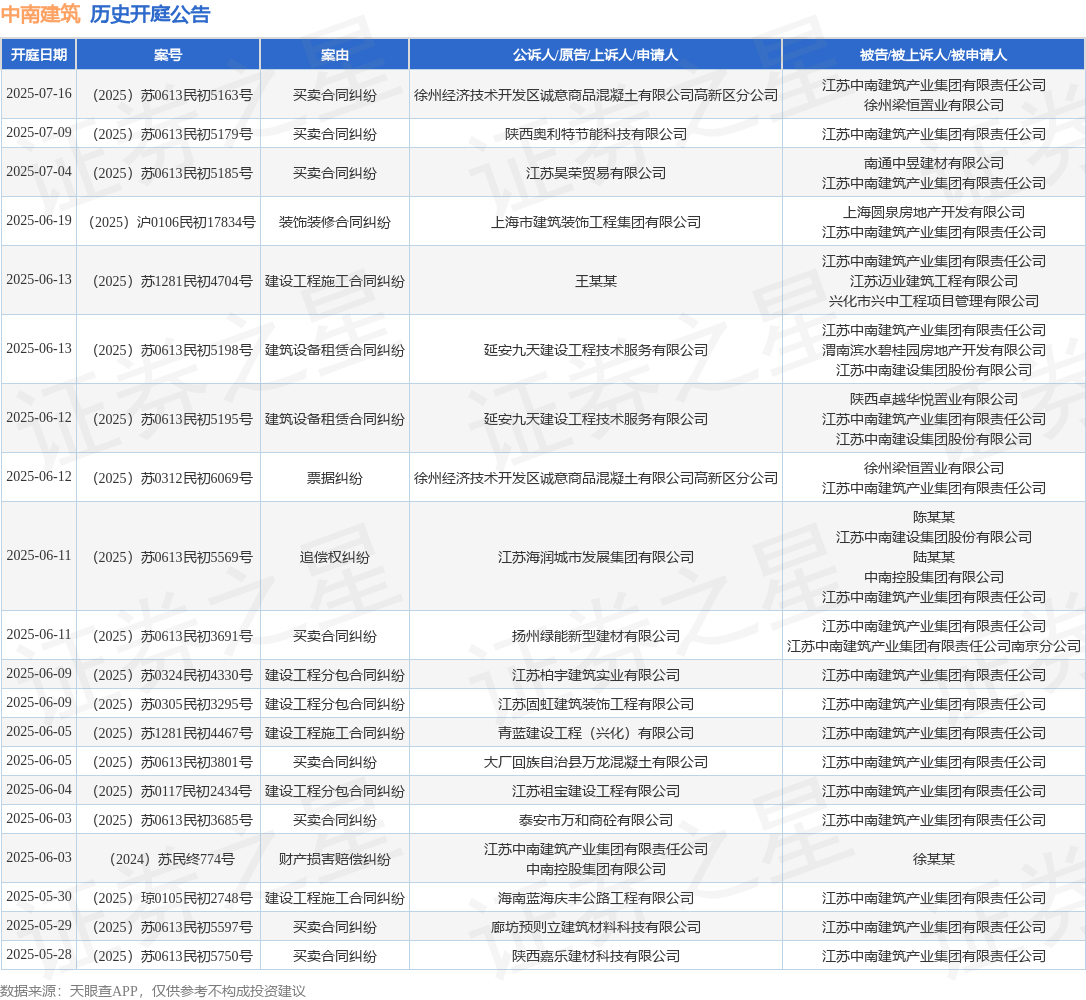The image size is (1086, 1000).
Task: Click defendant 渭南滨水碧桂园房地产开发有限公司
Action: click(x=934, y=350)
